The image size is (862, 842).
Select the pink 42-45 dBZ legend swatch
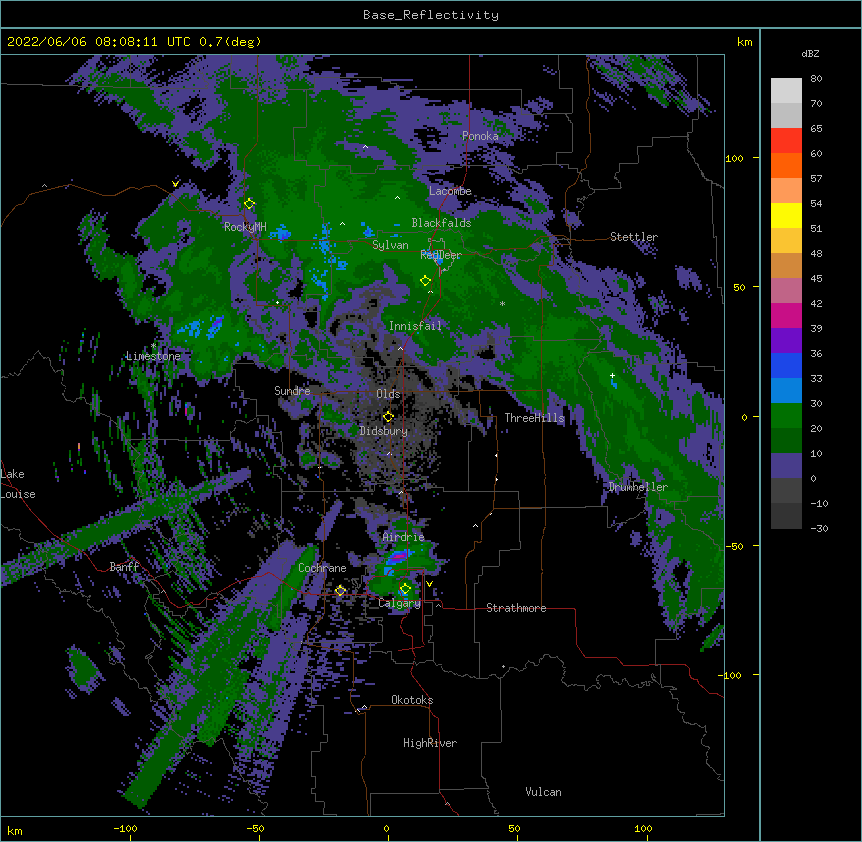point(786,291)
